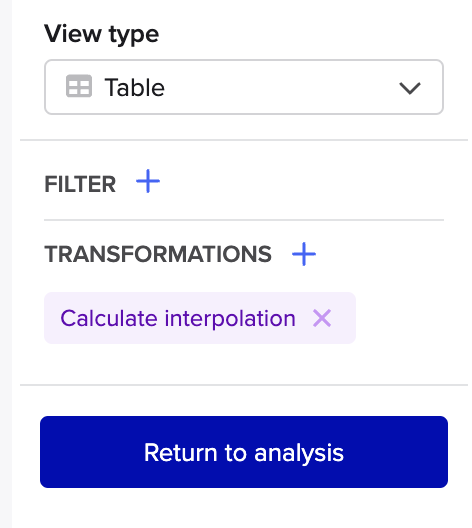Add a transformation using the plus icon
This screenshot has width=472, height=528.
point(304,254)
